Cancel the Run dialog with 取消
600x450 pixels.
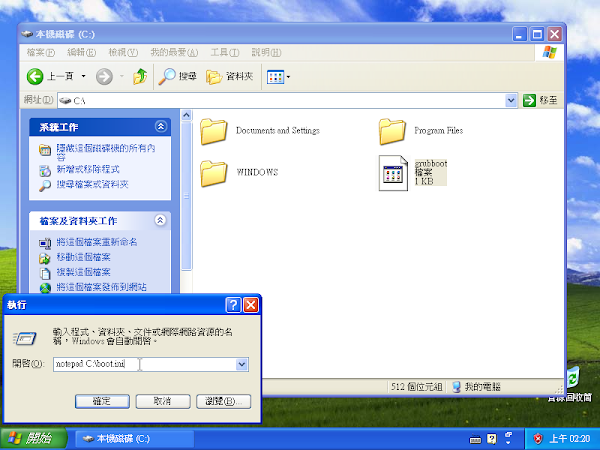(163, 401)
